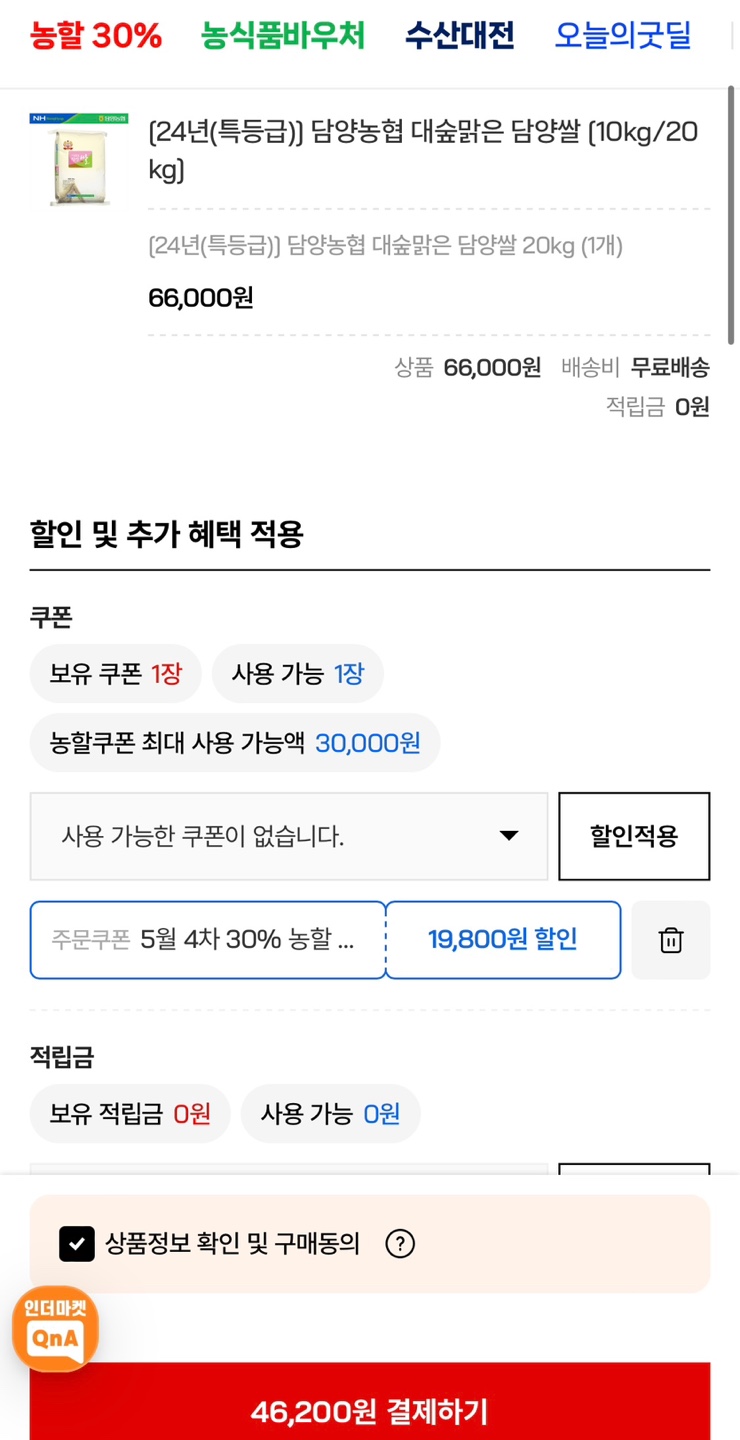This screenshot has height=1440, width=740.
Task: Click the question mark help icon
Action: (400, 1244)
